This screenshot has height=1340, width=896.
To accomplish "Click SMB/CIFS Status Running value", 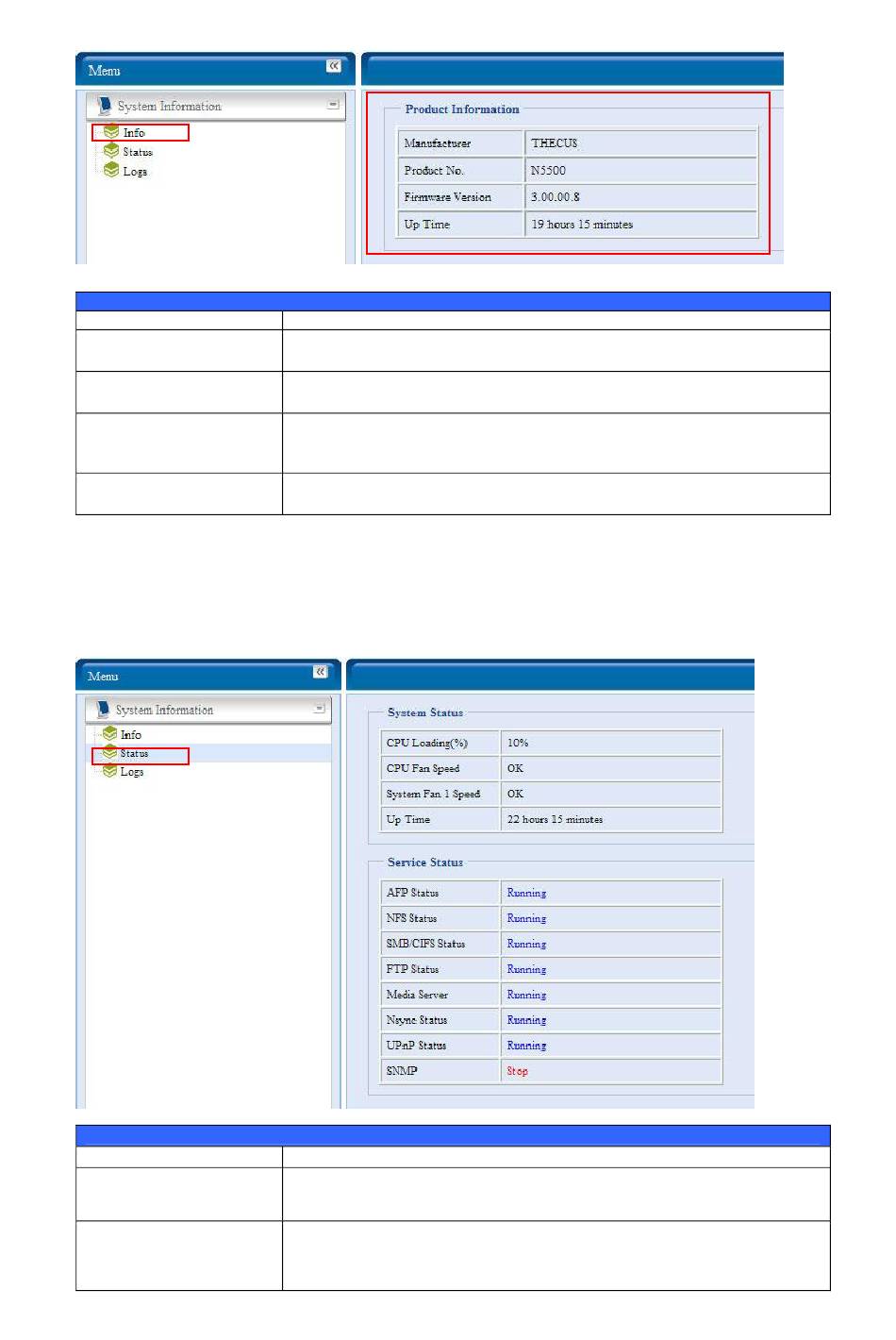I will (526, 944).
